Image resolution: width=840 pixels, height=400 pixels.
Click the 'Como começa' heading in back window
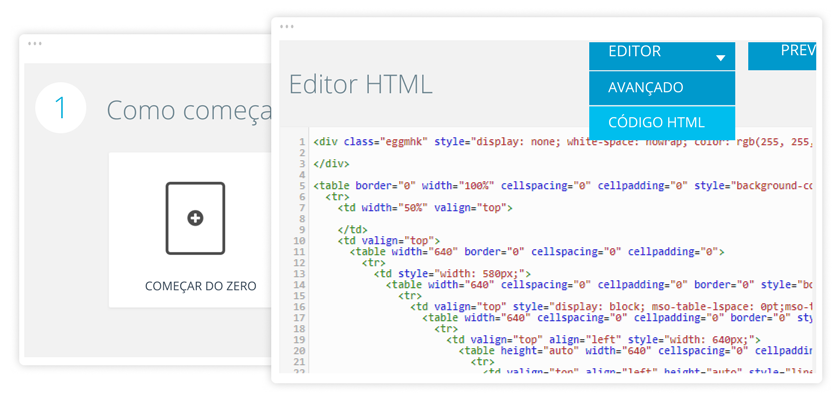coord(190,110)
